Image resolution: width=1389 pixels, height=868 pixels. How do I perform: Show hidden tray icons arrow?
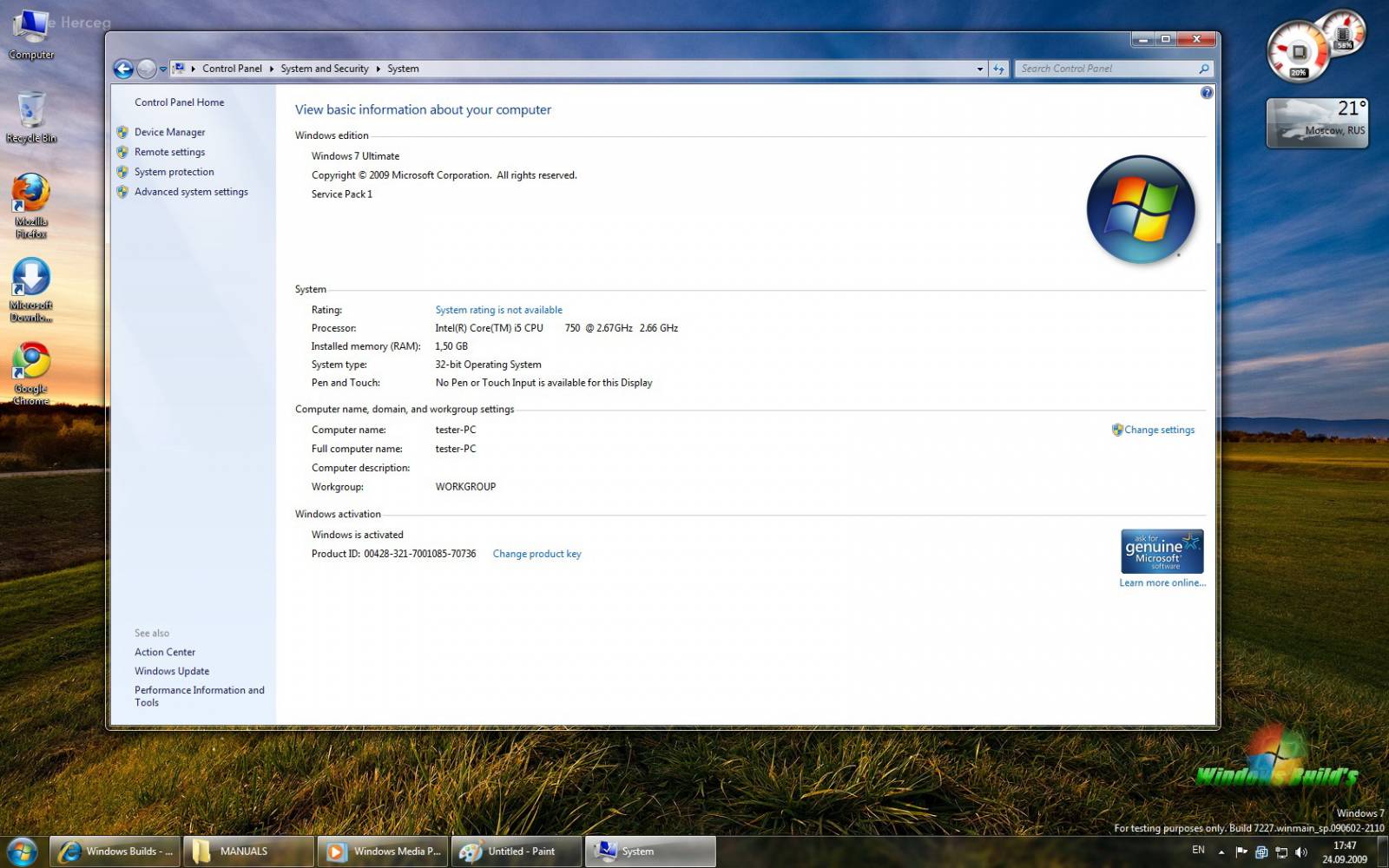click(1221, 852)
